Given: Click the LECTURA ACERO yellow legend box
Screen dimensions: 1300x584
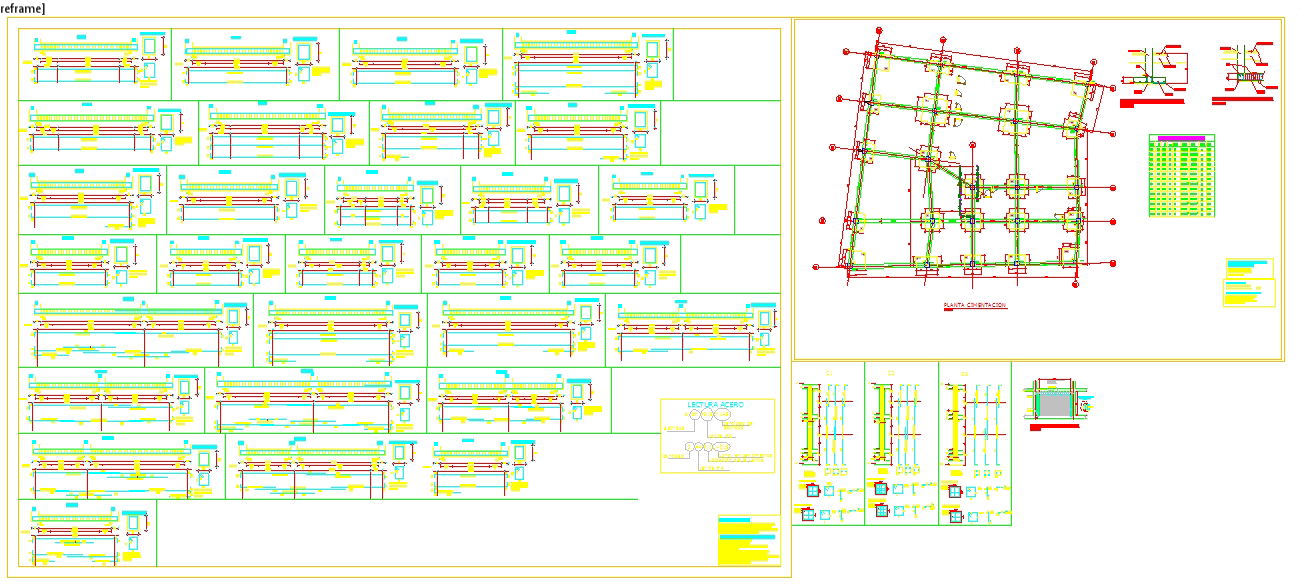Looking at the screenshot, I should click(717, 436).
